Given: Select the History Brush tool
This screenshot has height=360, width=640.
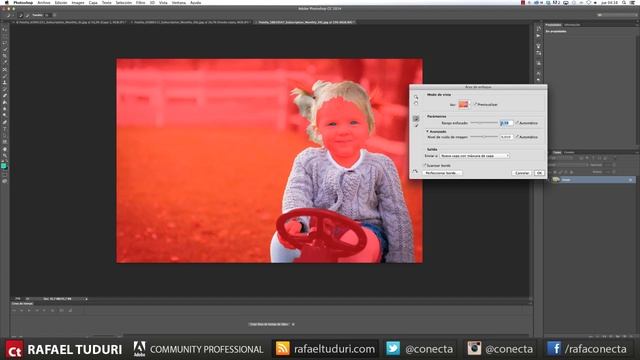Looking at the screenshot, I should click(4, 89).
